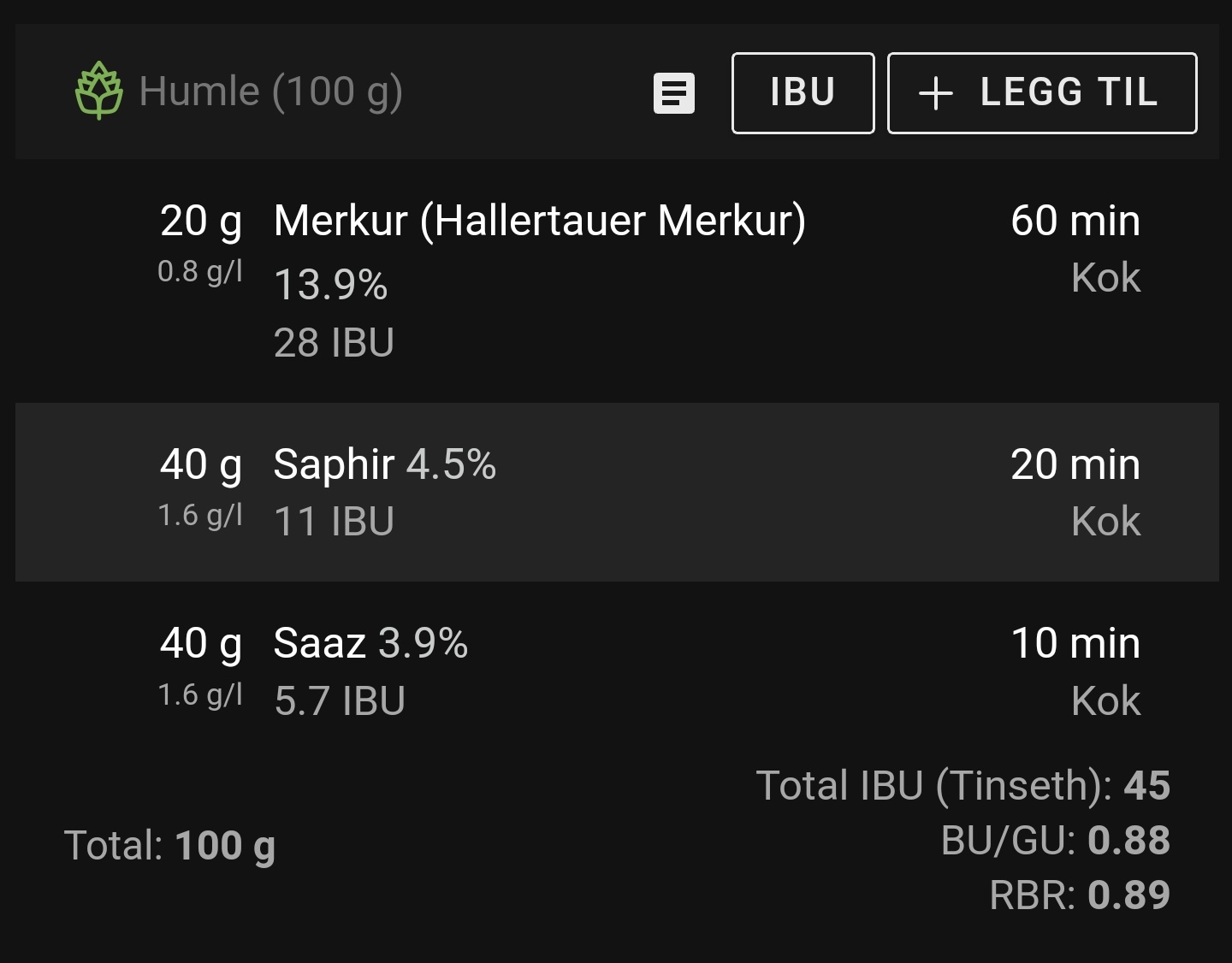Select the Saaz 3.9% hop entry
This screenshot has height=963, width=1232.
coord(617,671)
